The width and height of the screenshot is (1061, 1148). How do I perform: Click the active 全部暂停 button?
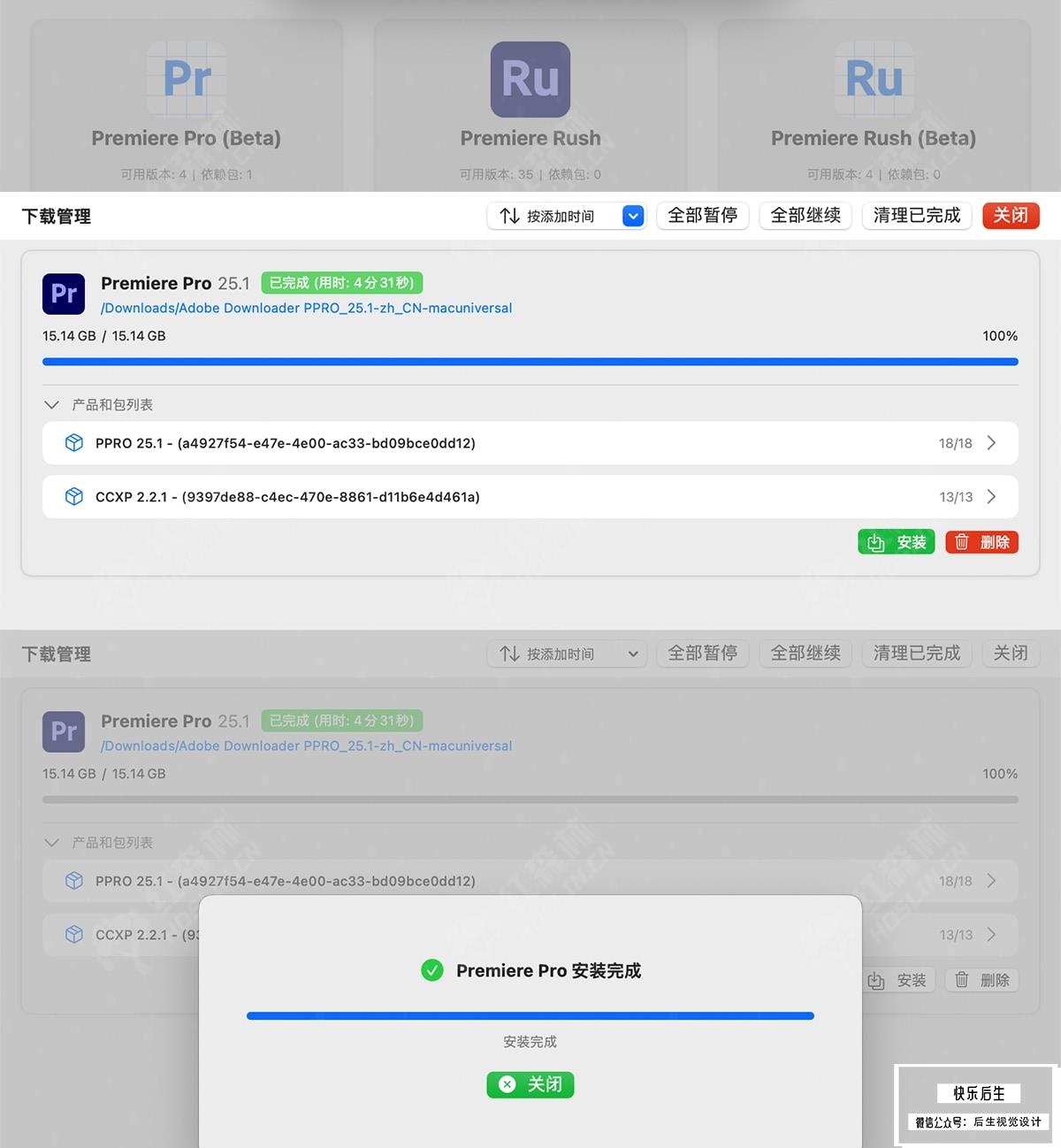coord(703,216)
